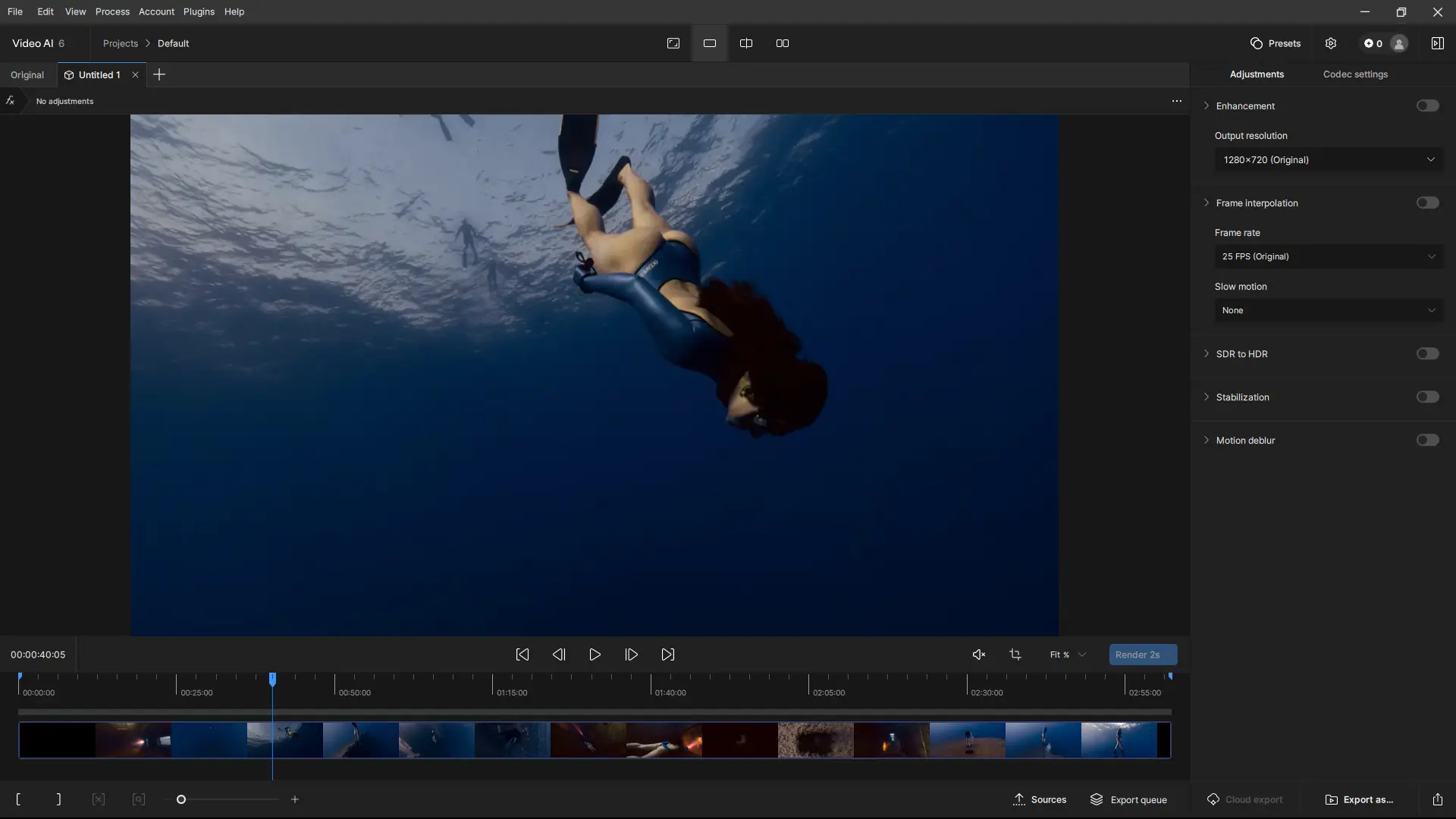
Task: Click the timeline zoom slider handle
Action: tap(181, 799)
